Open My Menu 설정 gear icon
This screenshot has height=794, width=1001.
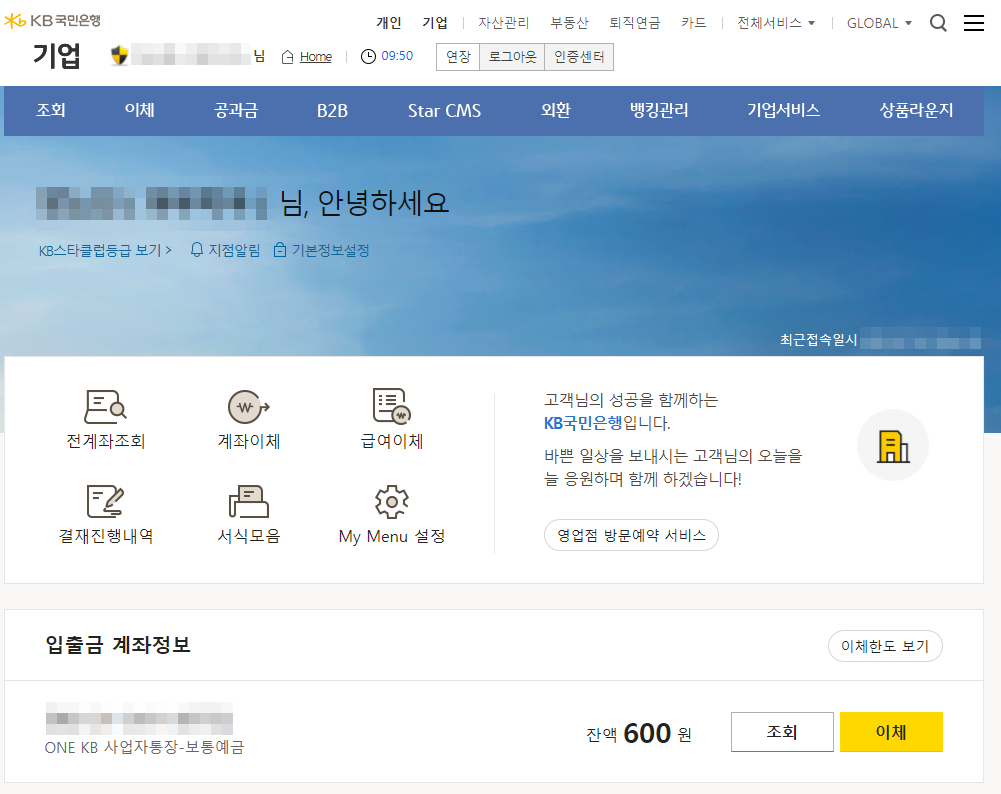point(391,502)
